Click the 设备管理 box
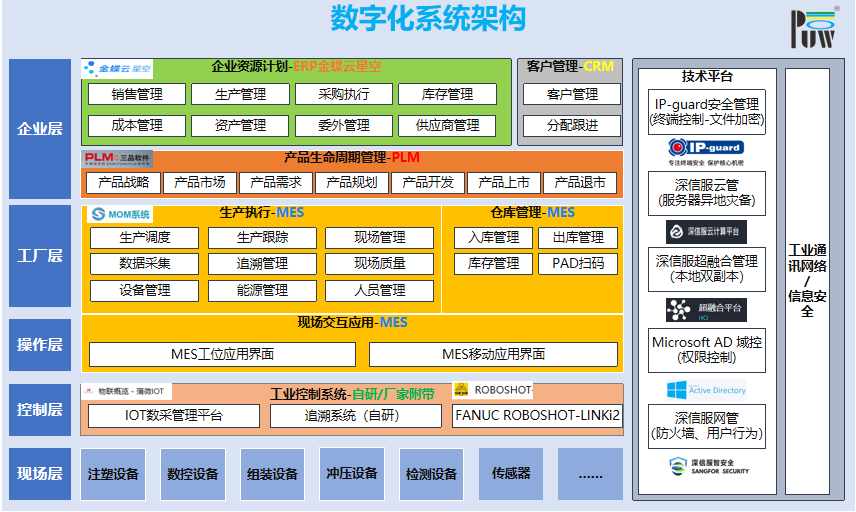This screenshot has width=856, height=512. (145, 290)
